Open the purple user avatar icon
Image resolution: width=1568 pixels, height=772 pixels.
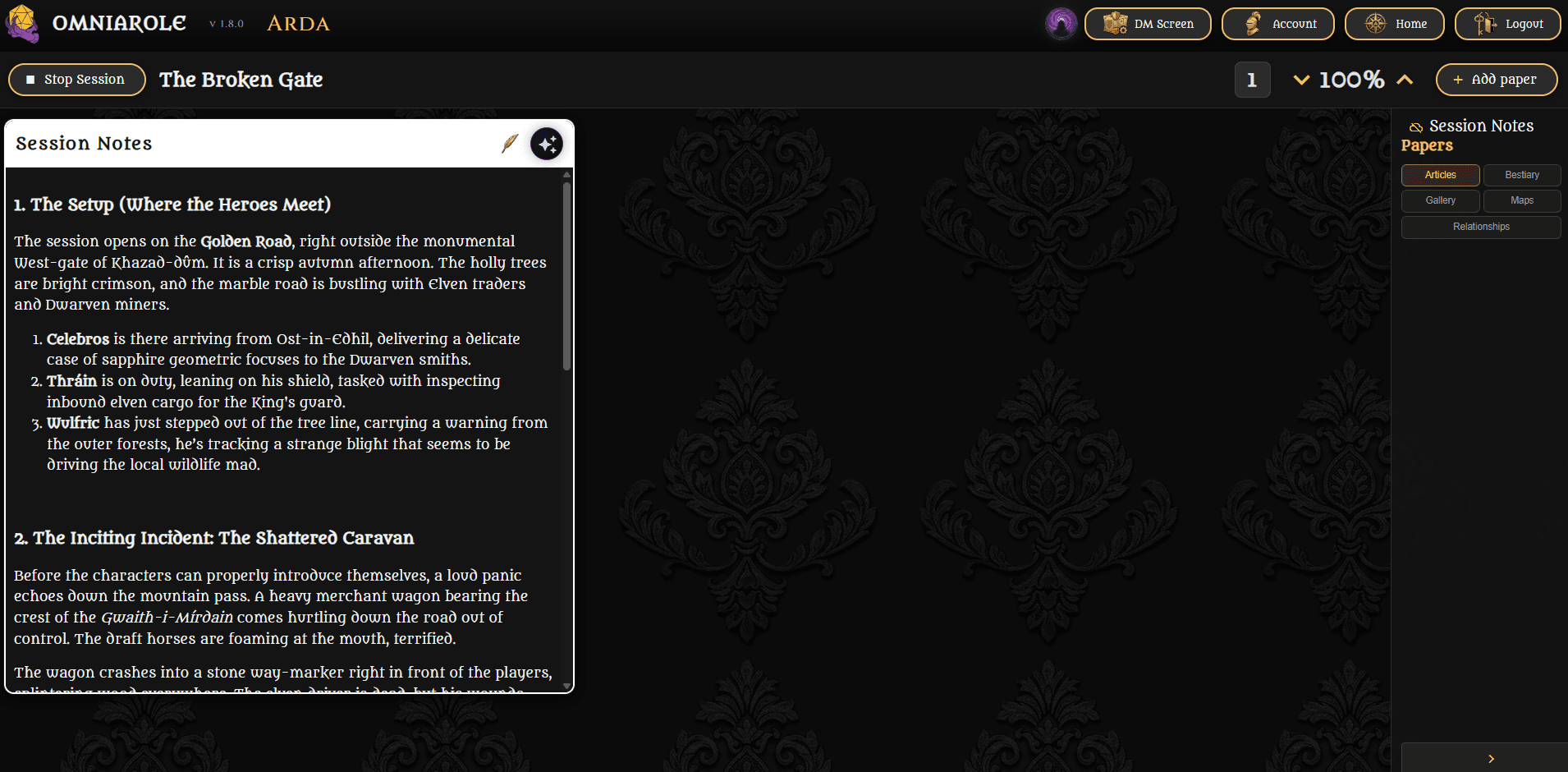point(1061,24)
